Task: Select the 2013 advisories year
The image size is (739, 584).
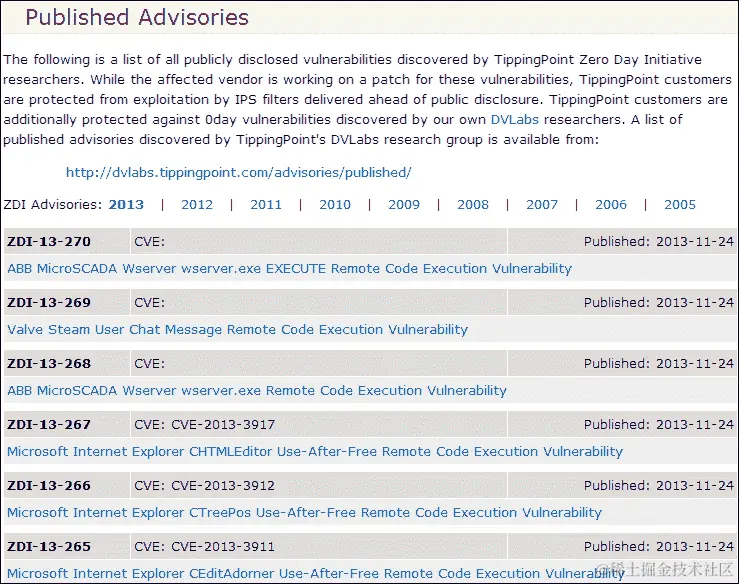Action: 126,205
